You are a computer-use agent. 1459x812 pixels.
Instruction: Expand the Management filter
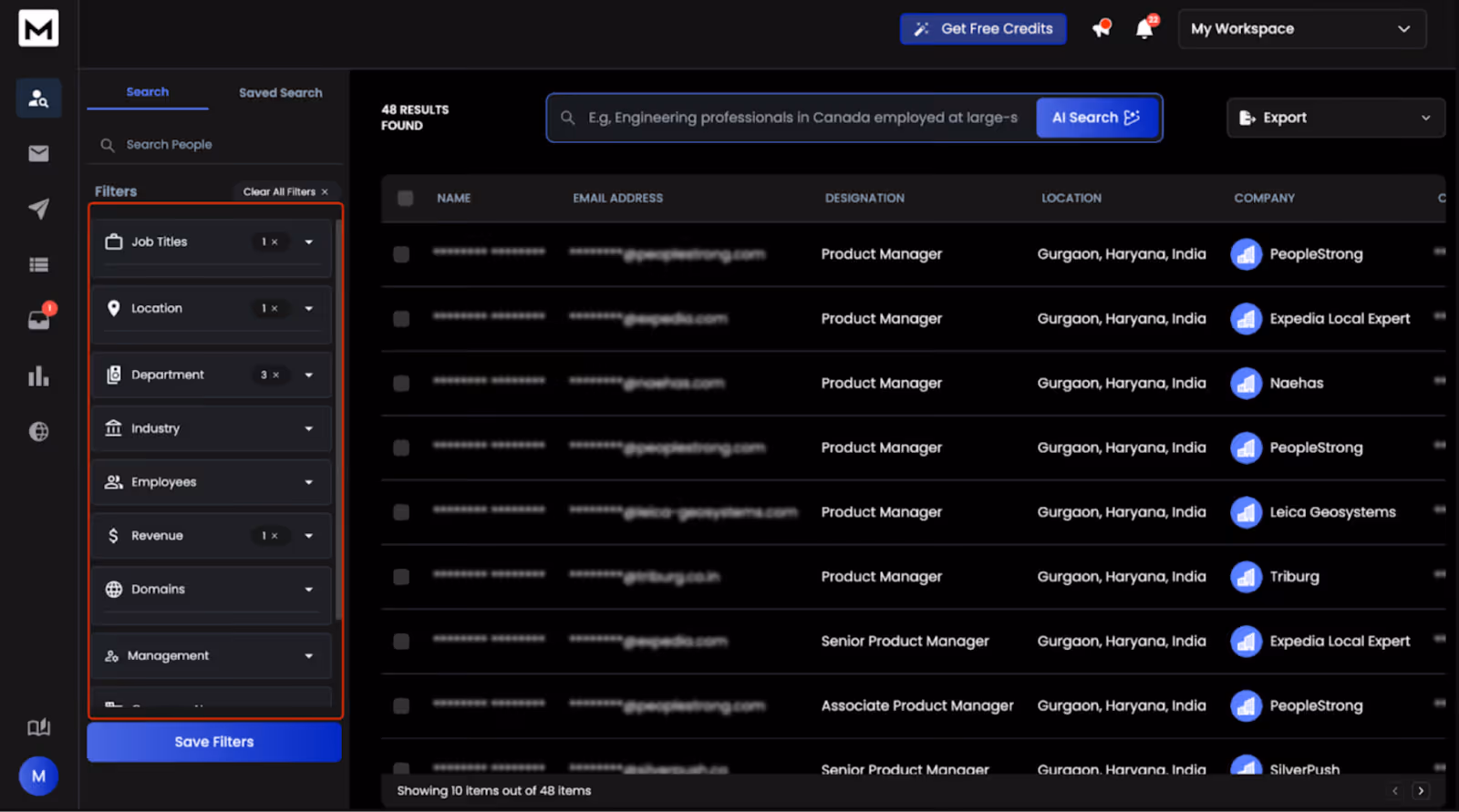[309, 656]
